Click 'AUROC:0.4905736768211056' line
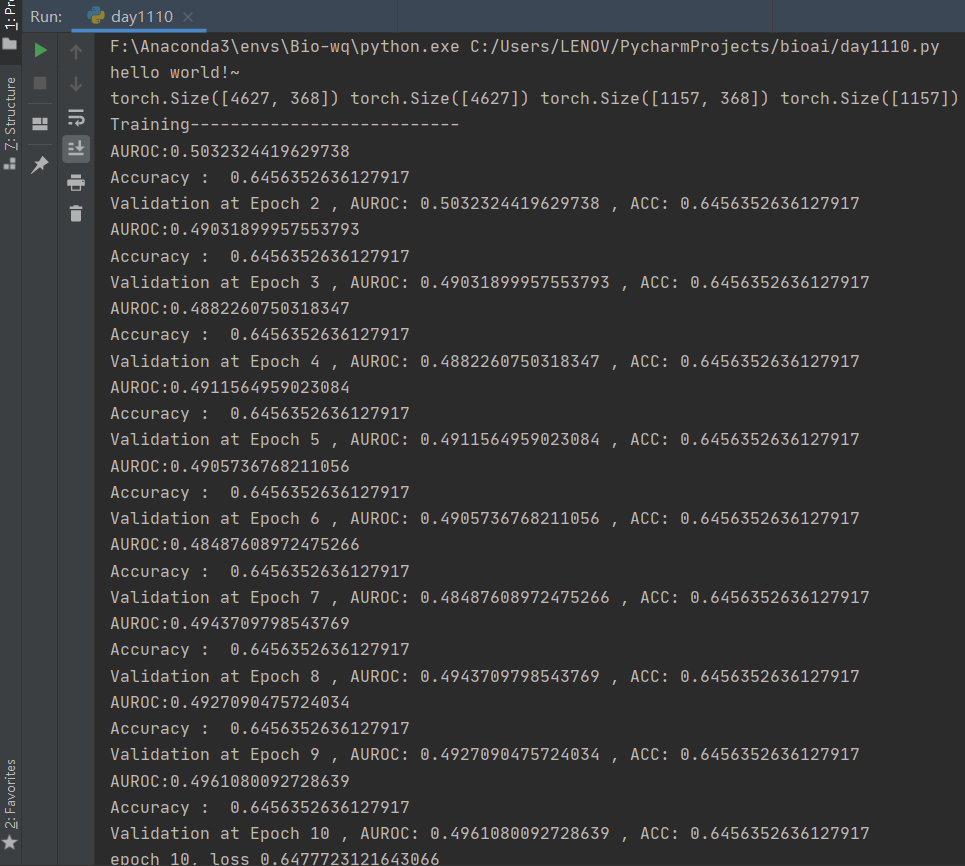This screenshot has width=965, height=866. [230, 467]
